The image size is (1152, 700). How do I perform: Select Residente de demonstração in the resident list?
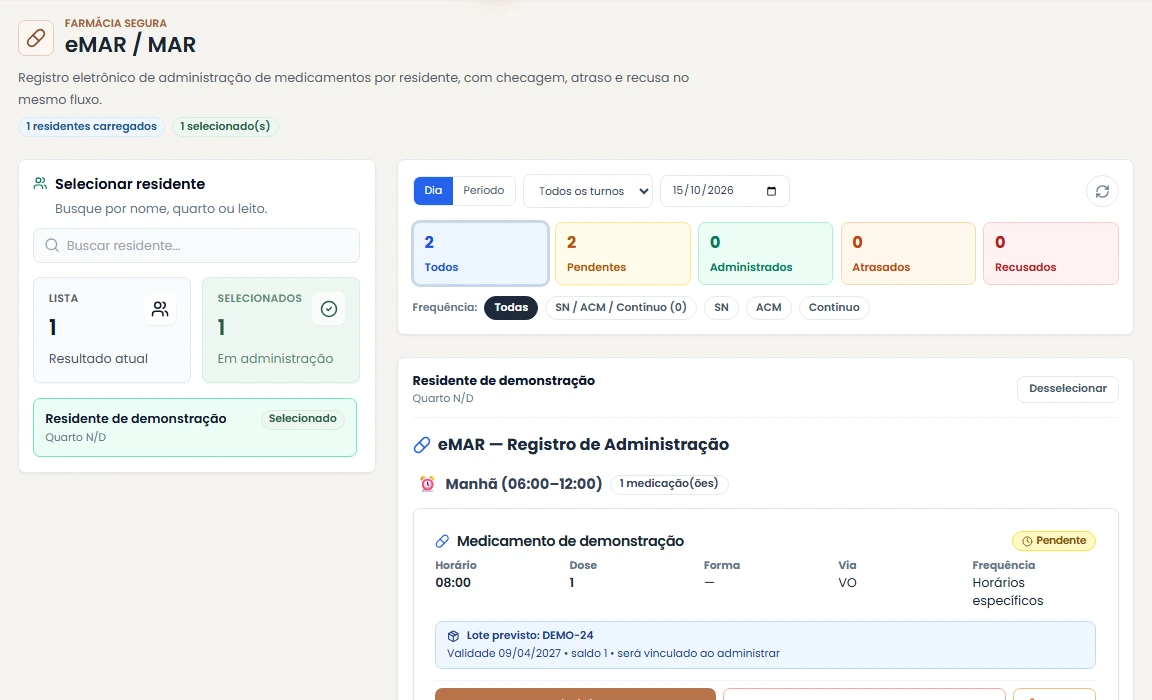195,427
